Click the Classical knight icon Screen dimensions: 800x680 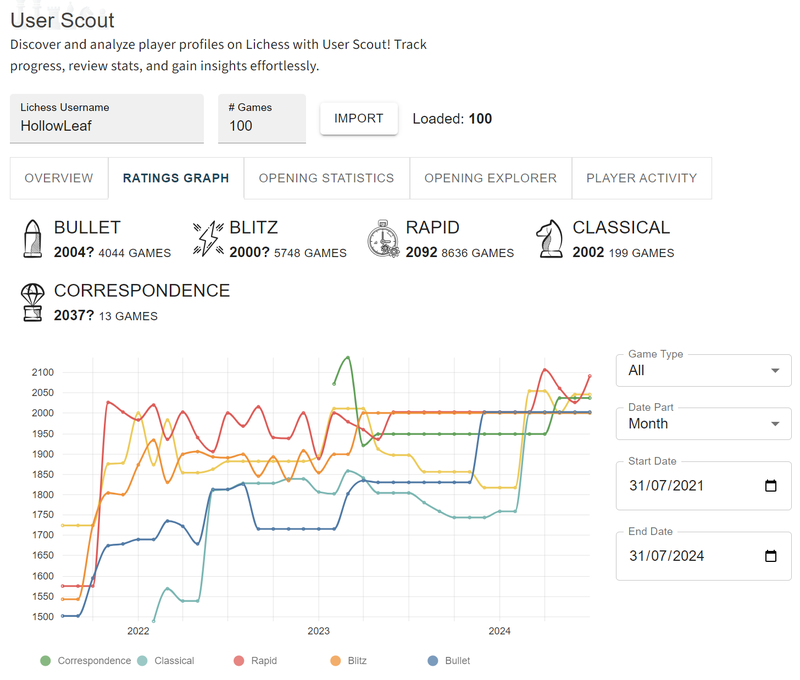tap(550, 240)
